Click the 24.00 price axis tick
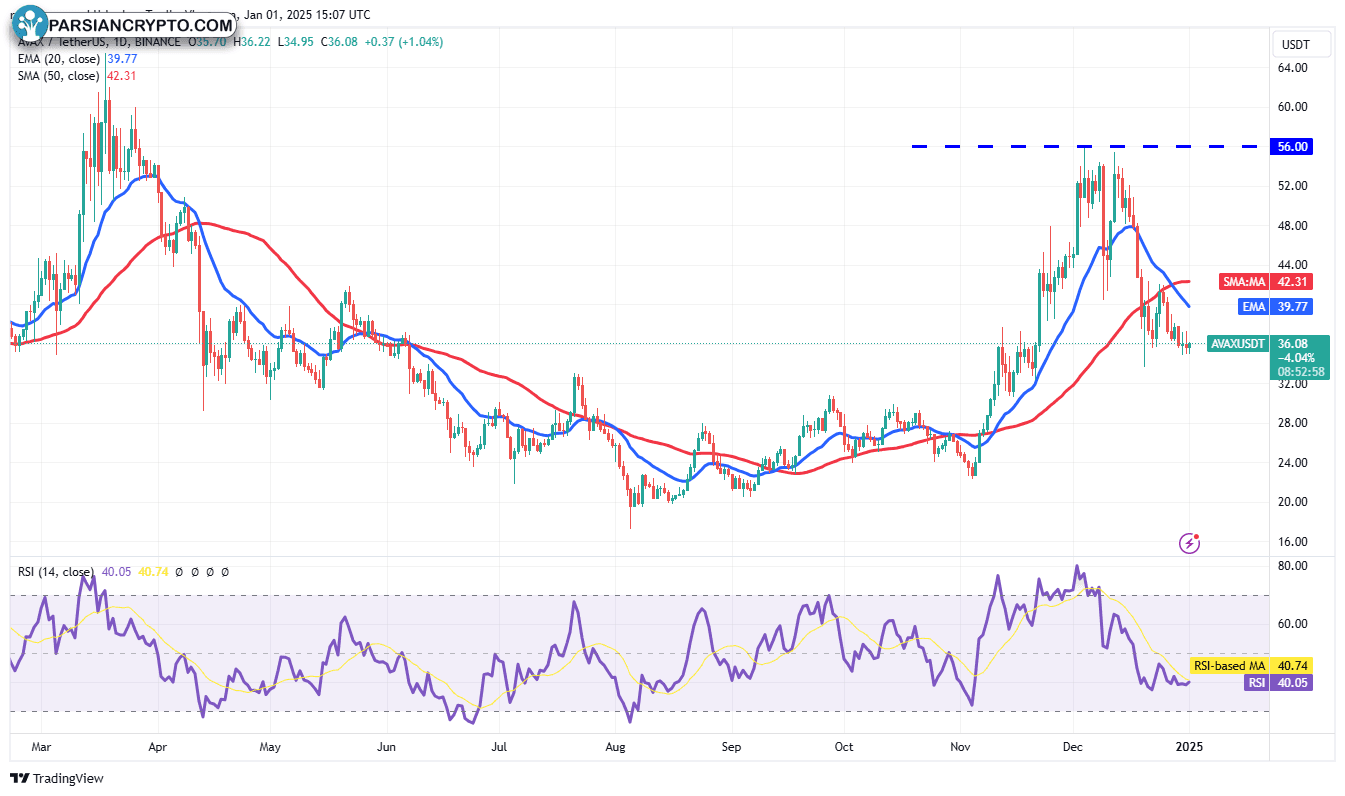The width and height of the screenshot is (1345, 796). pos(1294,463)
